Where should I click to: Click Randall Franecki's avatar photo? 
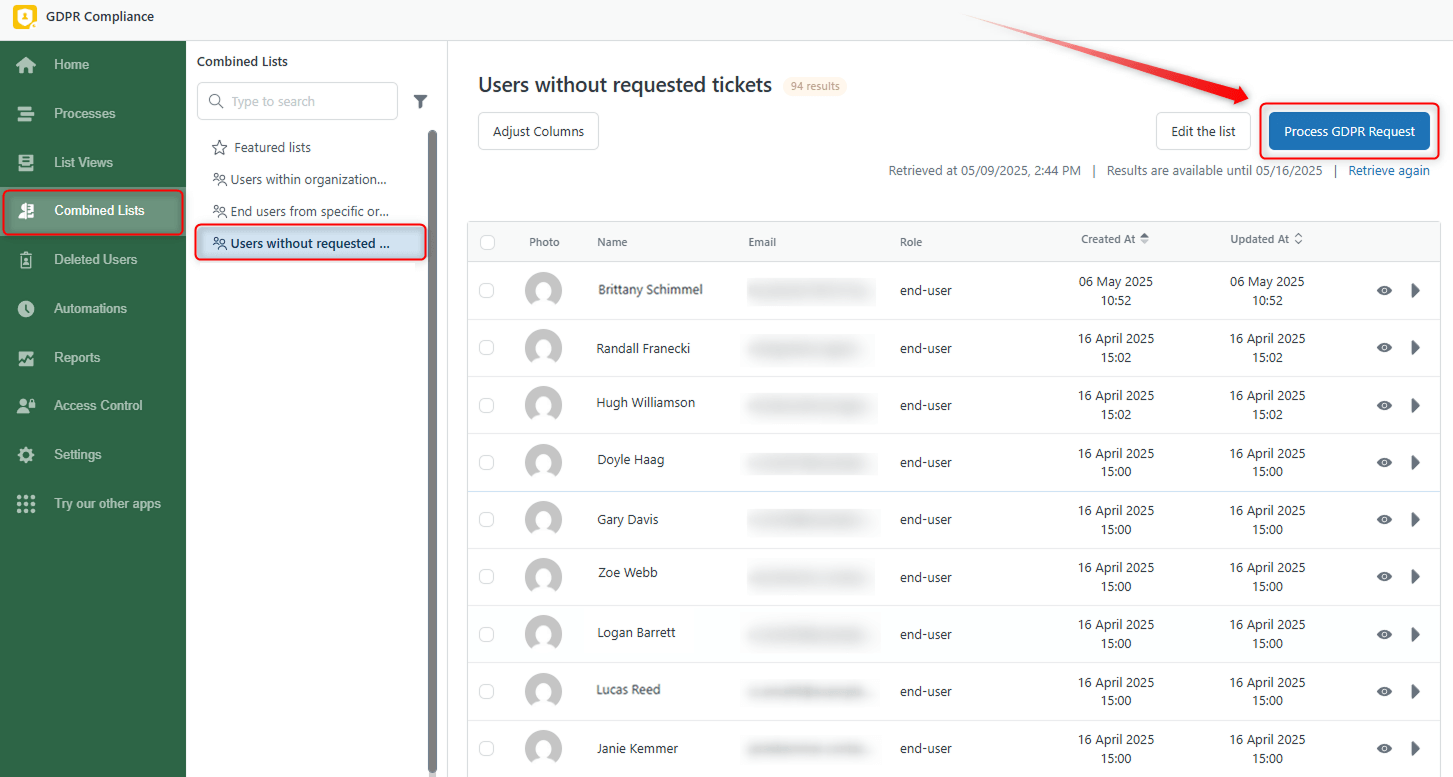tap(543, 348)
